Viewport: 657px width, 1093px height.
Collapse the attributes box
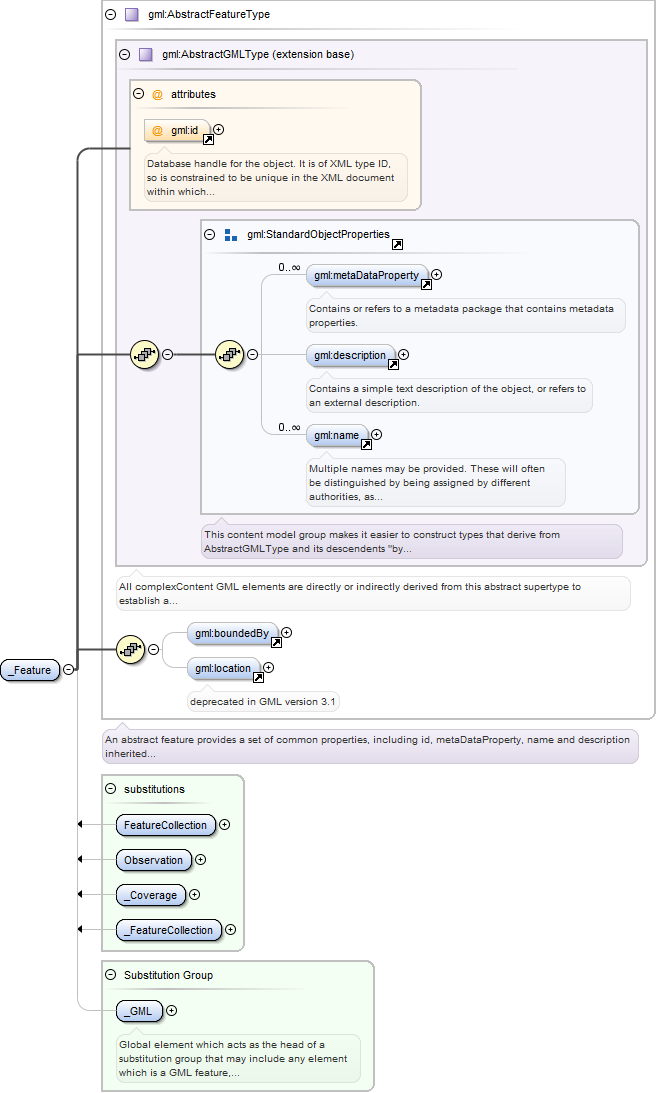(139, 94)
